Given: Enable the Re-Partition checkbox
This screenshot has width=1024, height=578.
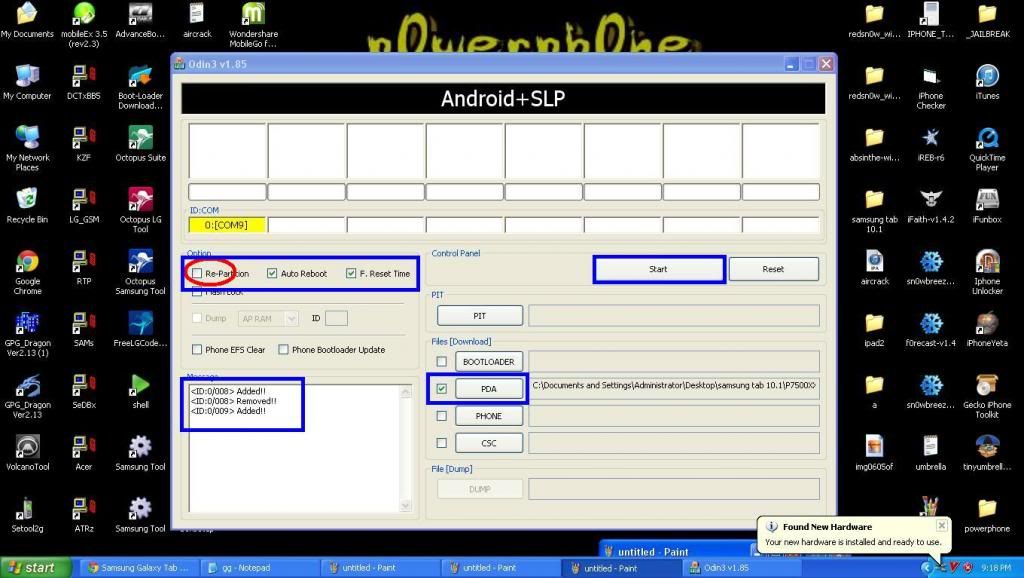Looking at the screenshot, I should pos(197,273).
